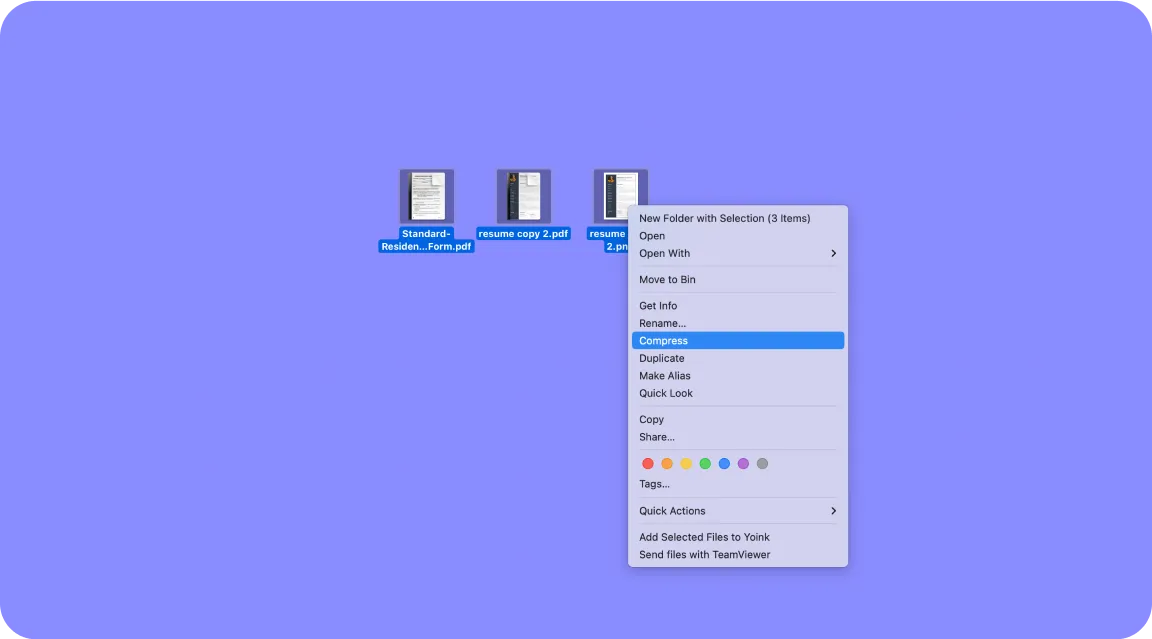
Task: Apply the gray tag color
Action: (x=763, y=463)
